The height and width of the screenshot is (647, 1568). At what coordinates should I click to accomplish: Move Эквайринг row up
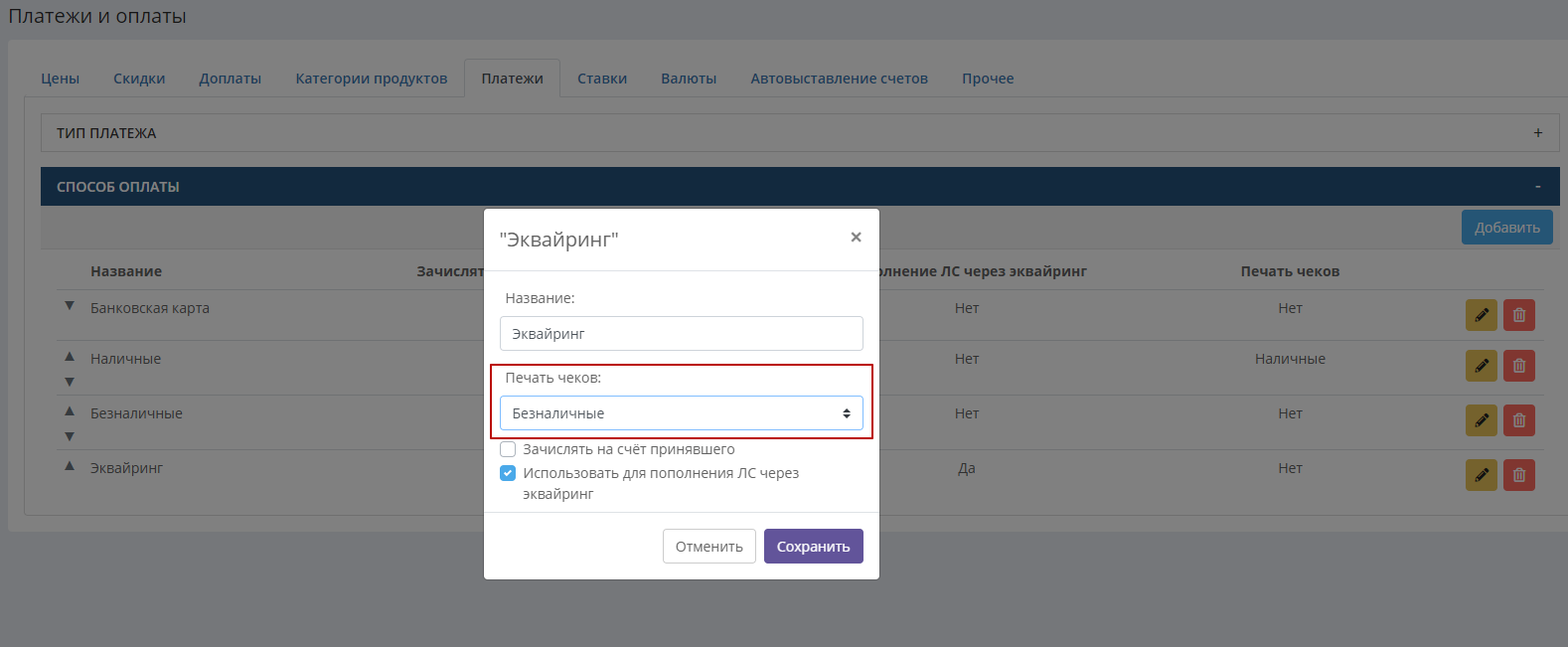pos(70,465)
